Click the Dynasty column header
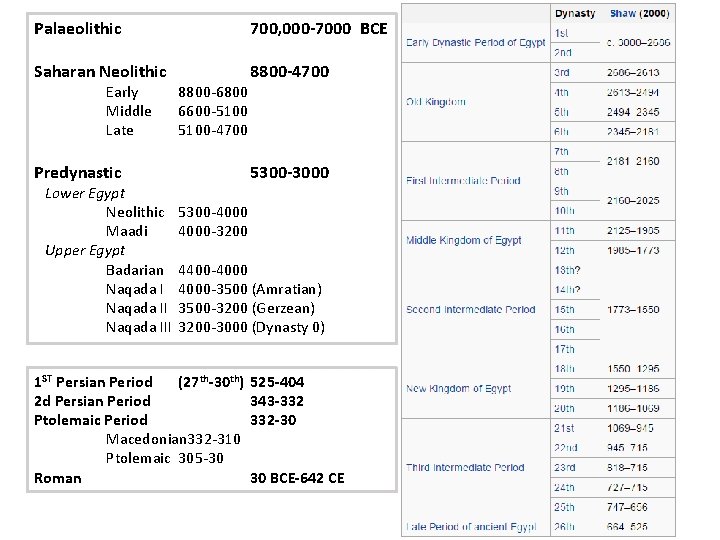This screenshot has height=540, width=720. 575,14
